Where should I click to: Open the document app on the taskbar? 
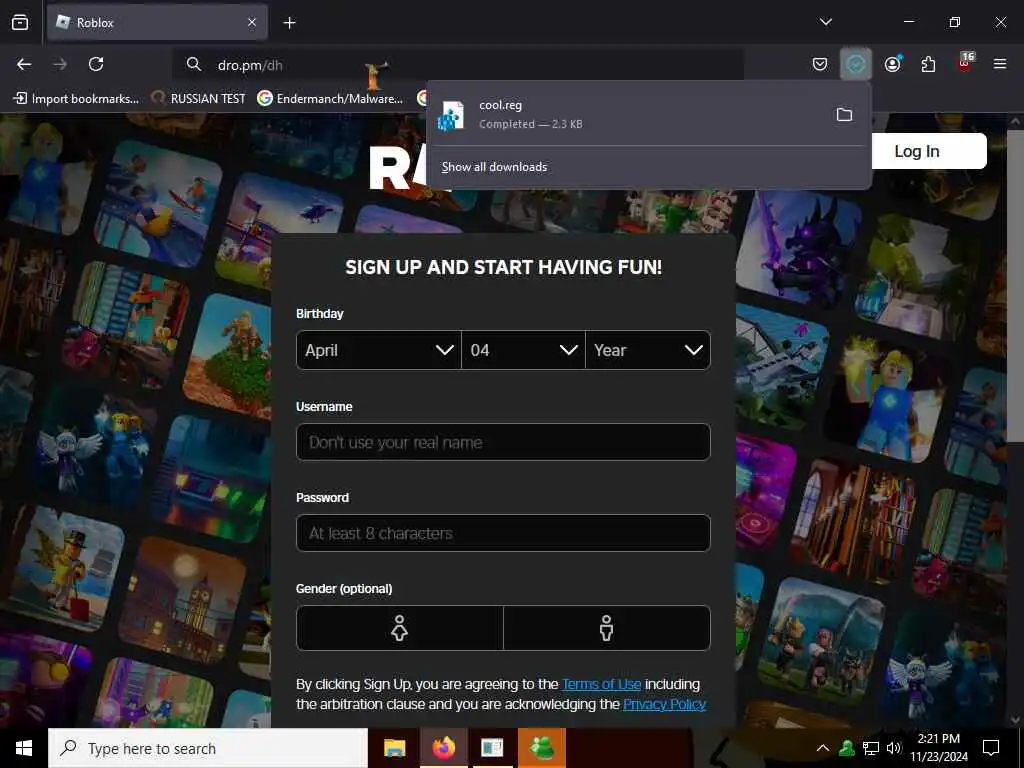tap(492, 748)
